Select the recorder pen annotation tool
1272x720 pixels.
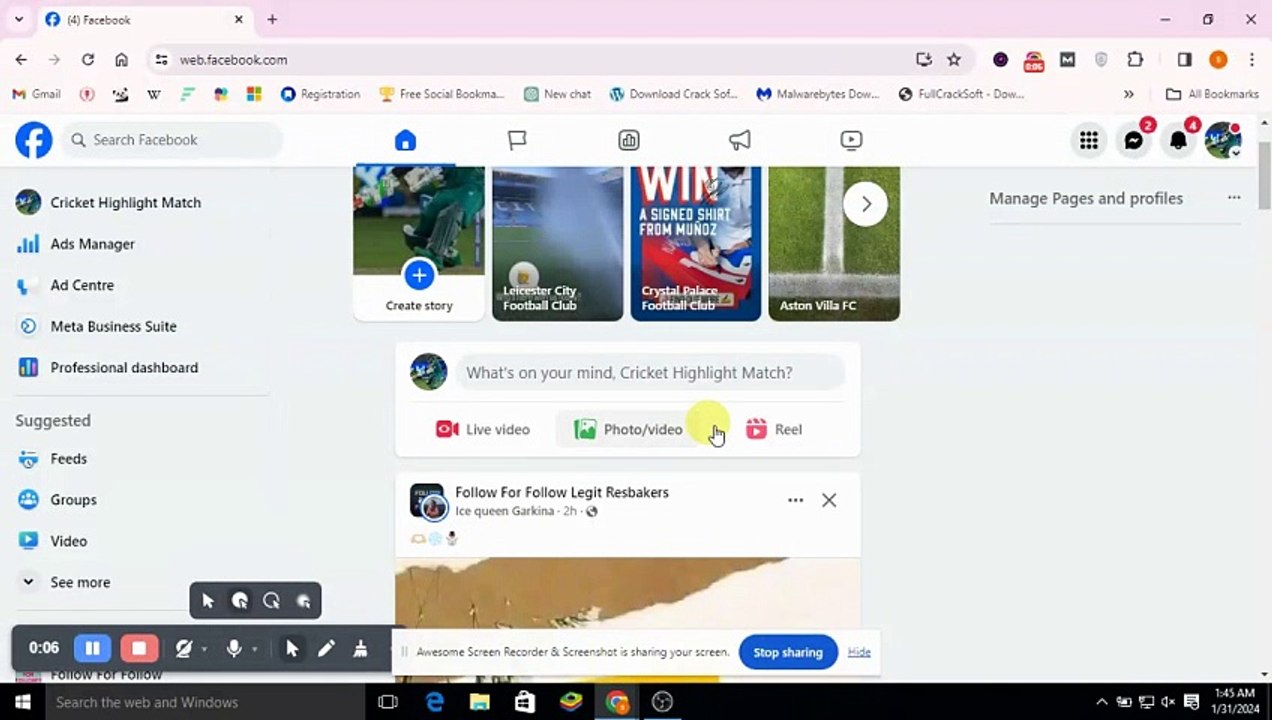click(x=326, y=649)
